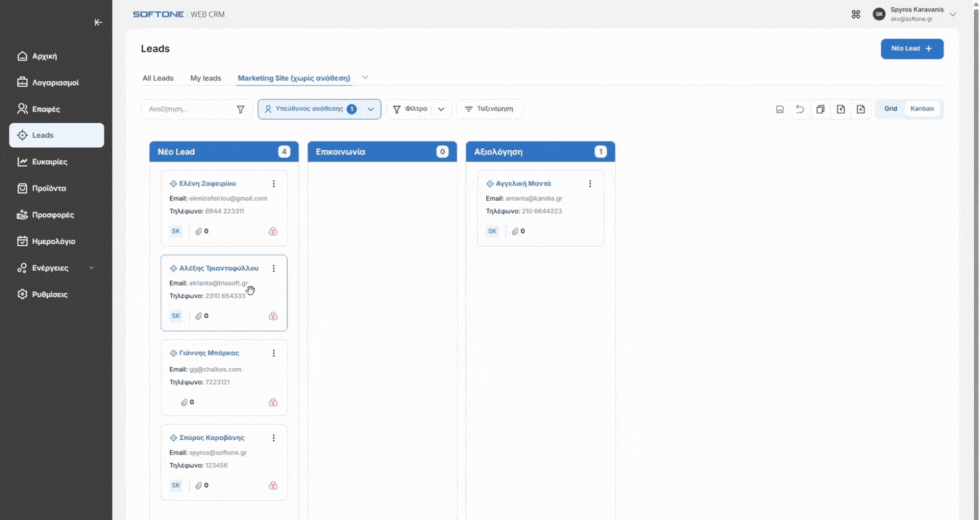
Task: Click the undo arrow icon in toolbar
Action: [800, 109]
